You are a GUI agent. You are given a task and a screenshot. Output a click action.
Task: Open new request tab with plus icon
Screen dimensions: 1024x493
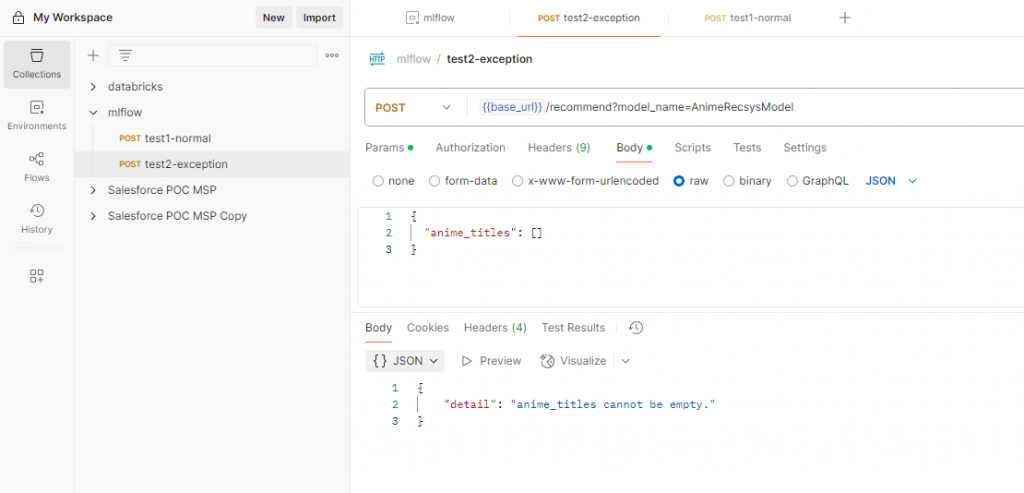coord(845,18)
